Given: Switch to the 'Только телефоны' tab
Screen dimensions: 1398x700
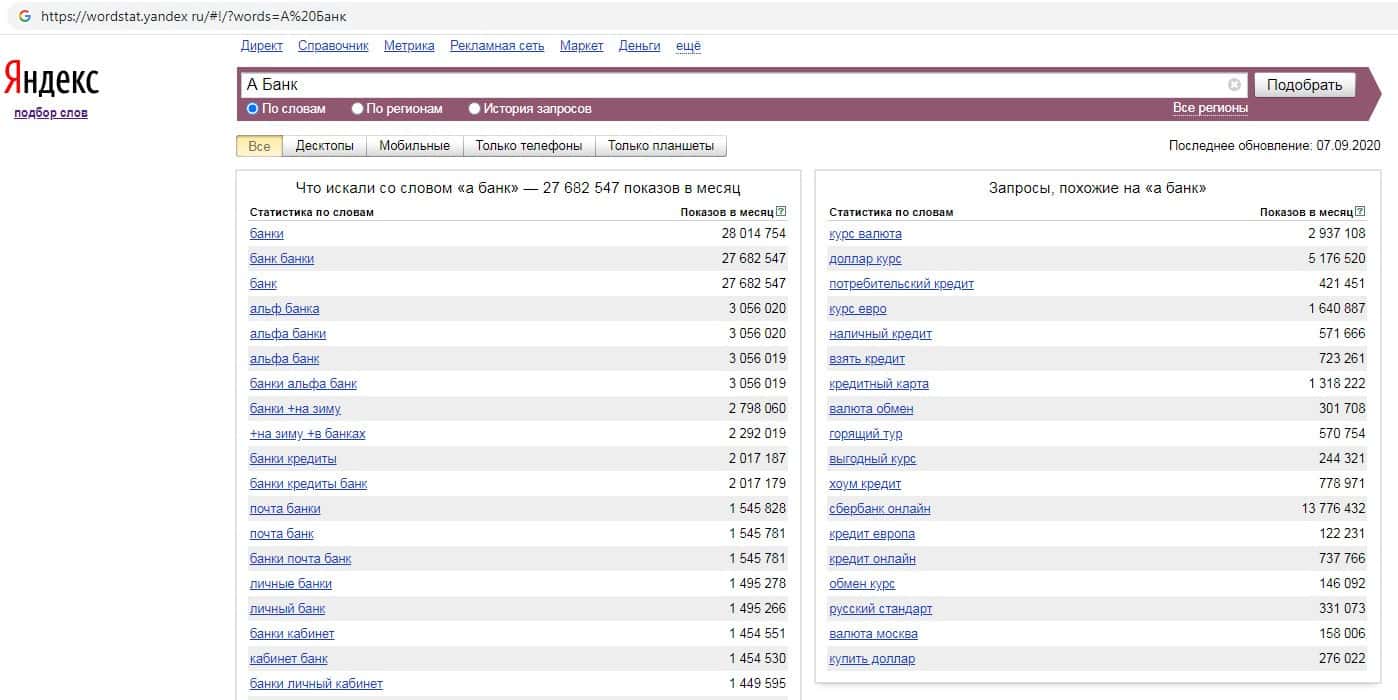Looking at the screenshot, I should pyautogui.click(x=528, y=146).
